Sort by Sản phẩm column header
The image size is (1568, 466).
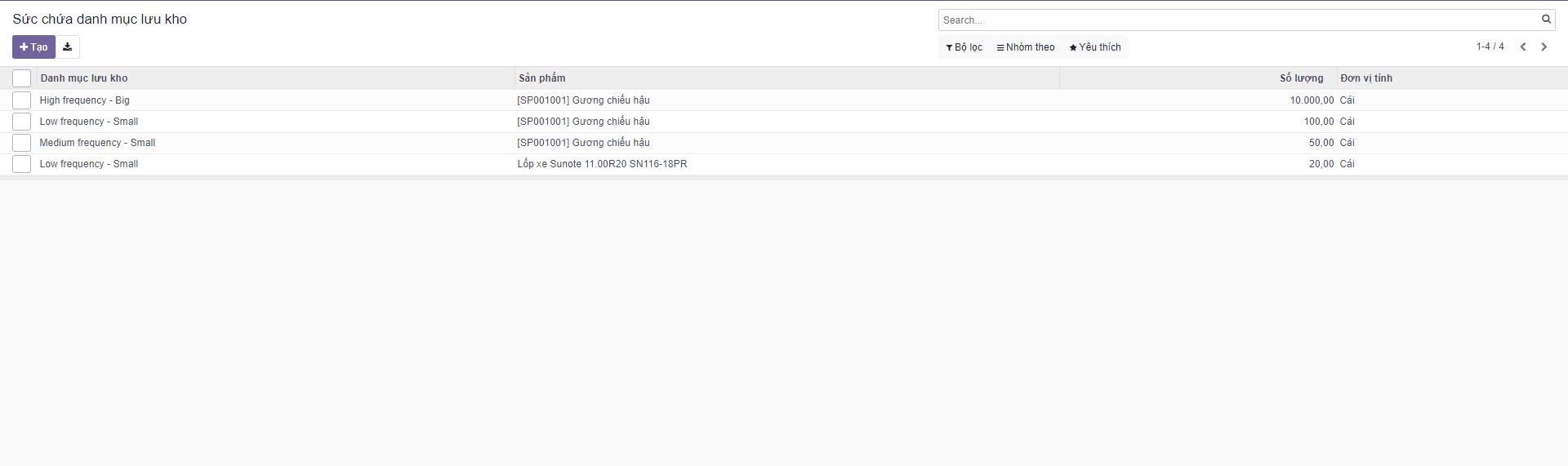point(542,78)
